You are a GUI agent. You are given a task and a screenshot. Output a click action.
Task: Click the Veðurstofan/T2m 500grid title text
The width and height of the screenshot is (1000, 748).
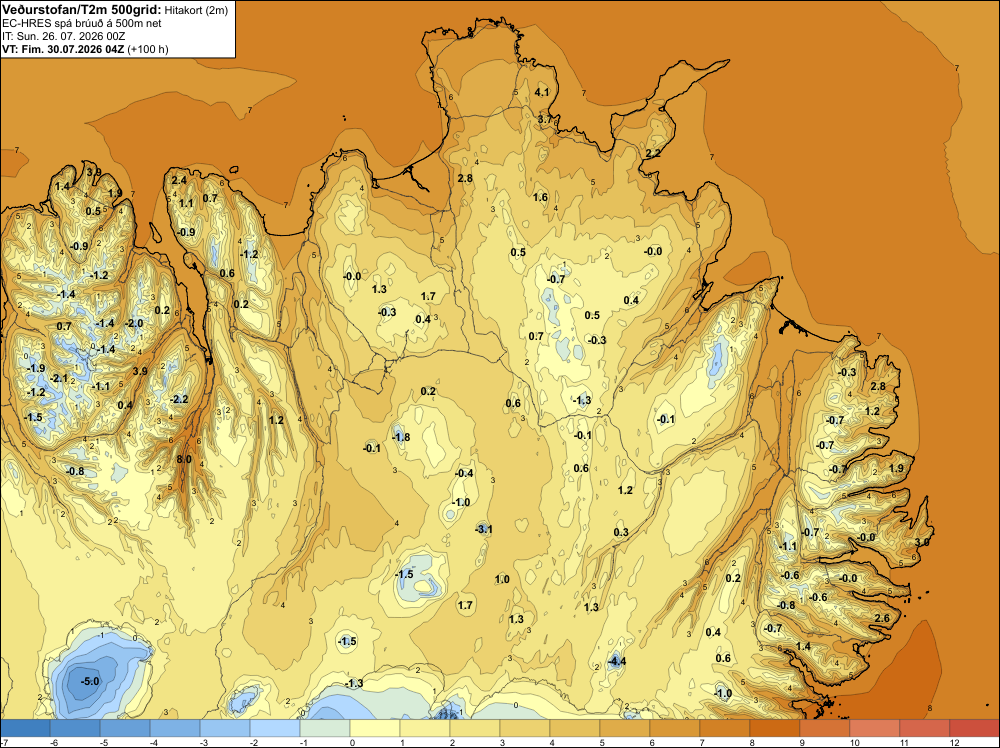point(81,10)
